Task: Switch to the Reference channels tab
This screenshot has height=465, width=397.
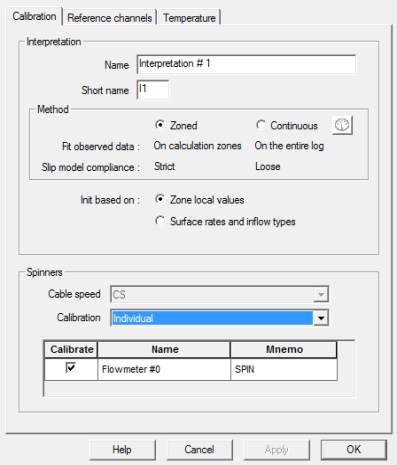Action: 109,18
